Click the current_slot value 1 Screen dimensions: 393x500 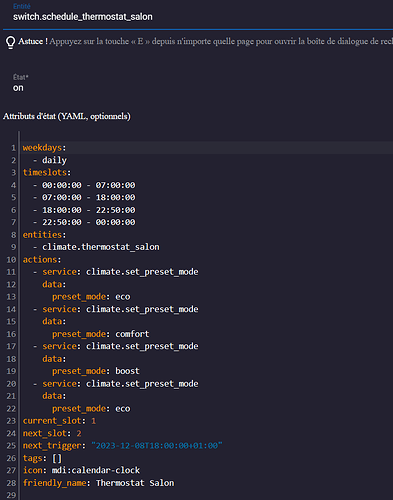[x=94, y=421]
